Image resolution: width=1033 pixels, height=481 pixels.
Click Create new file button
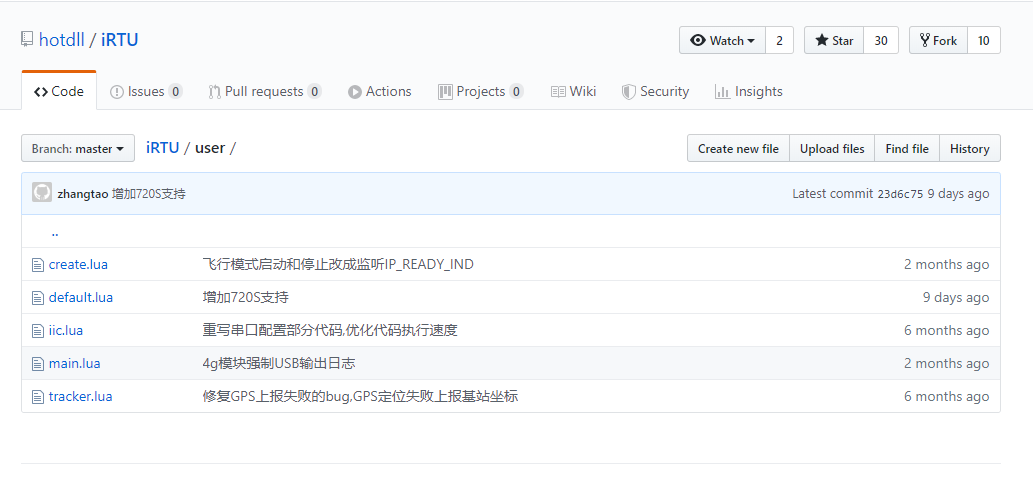point(739,148)
